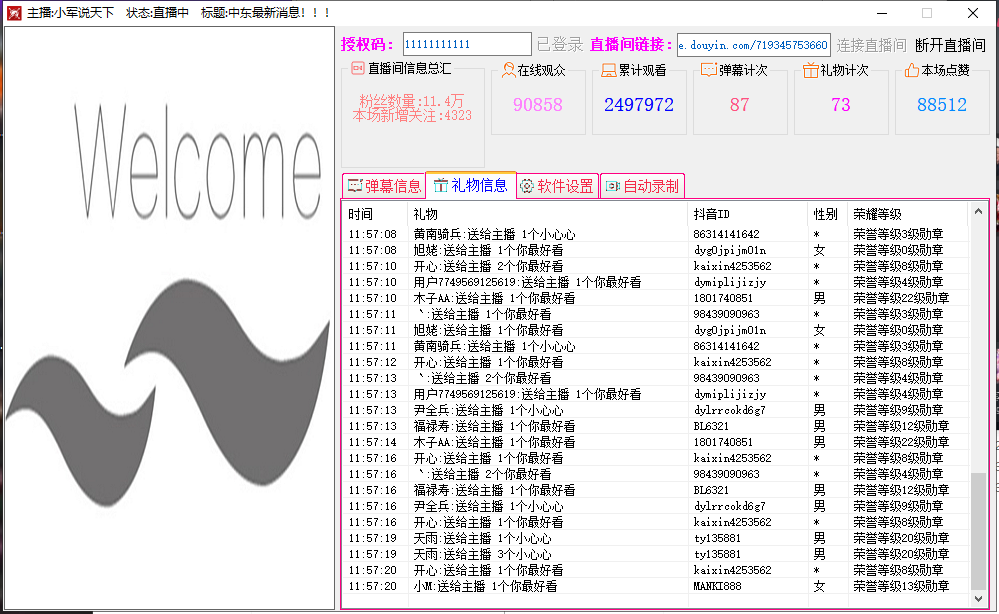The width and height of the screenshot is (999, 614).
Task: Click the gear icon on the 软件设置 tab
Action: point(527,185)
